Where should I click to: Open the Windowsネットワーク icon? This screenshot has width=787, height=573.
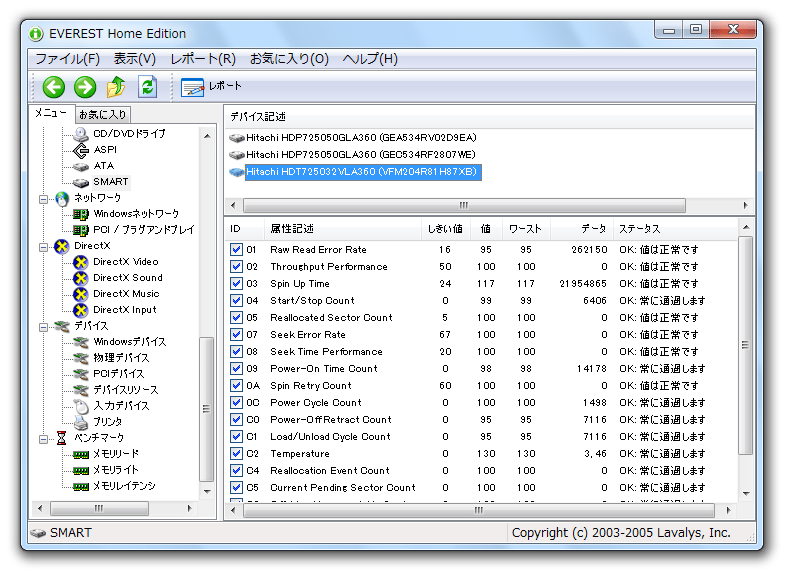(x=81, y=214)
